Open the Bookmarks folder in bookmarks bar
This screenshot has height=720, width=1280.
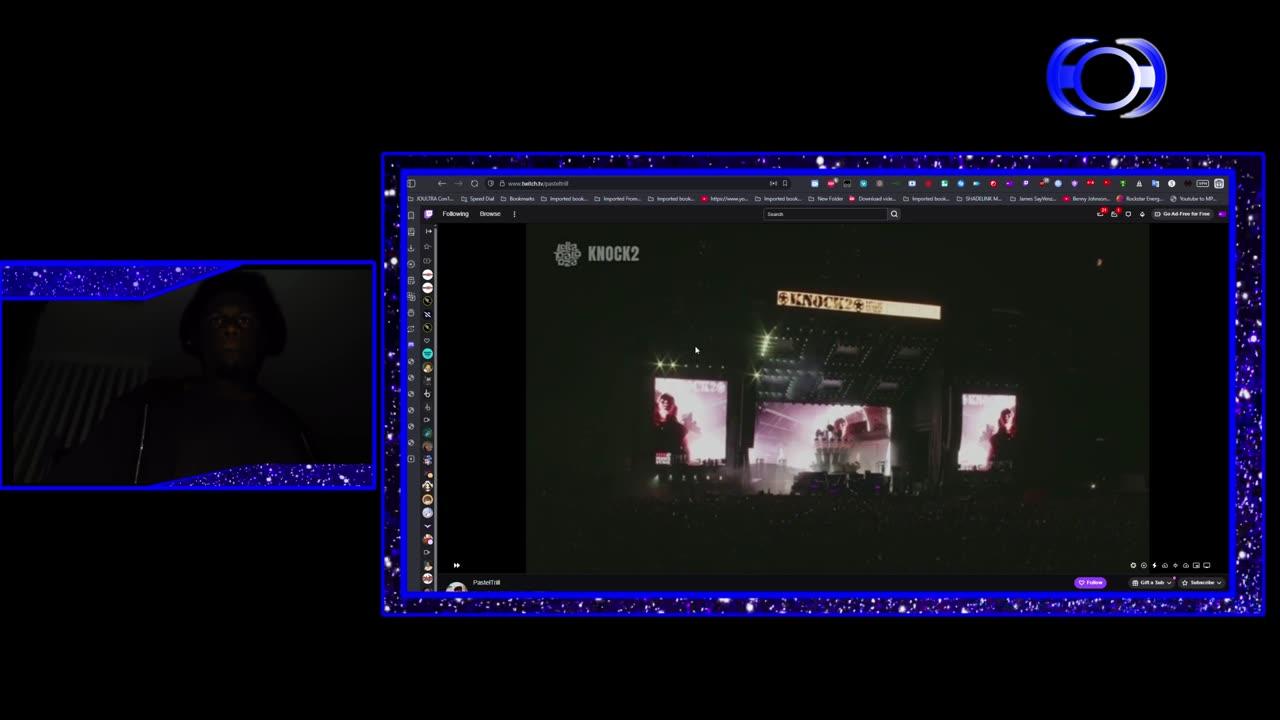pyautogui.click(x=517, y=199)
